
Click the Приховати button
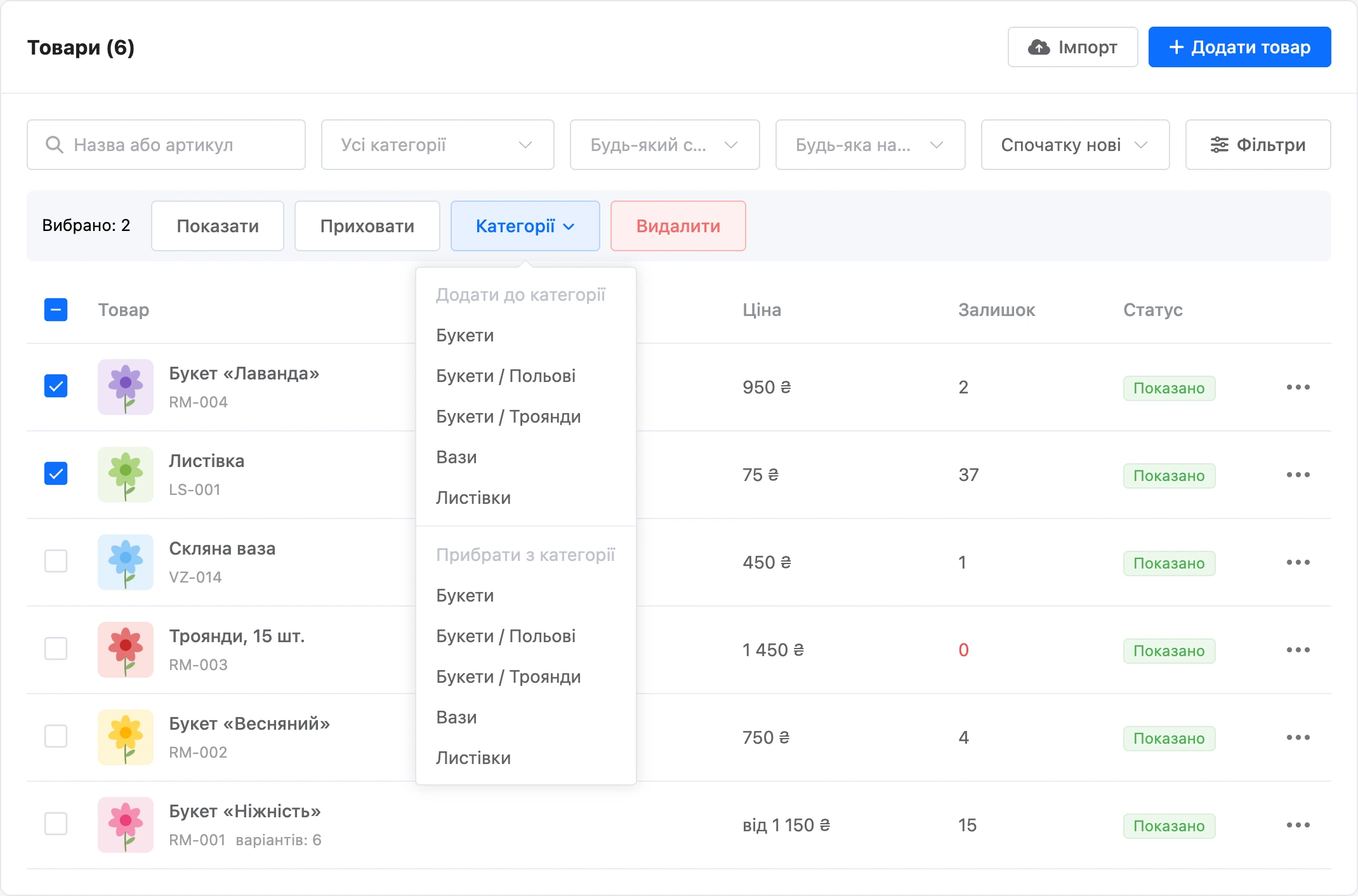pos(367,226)
